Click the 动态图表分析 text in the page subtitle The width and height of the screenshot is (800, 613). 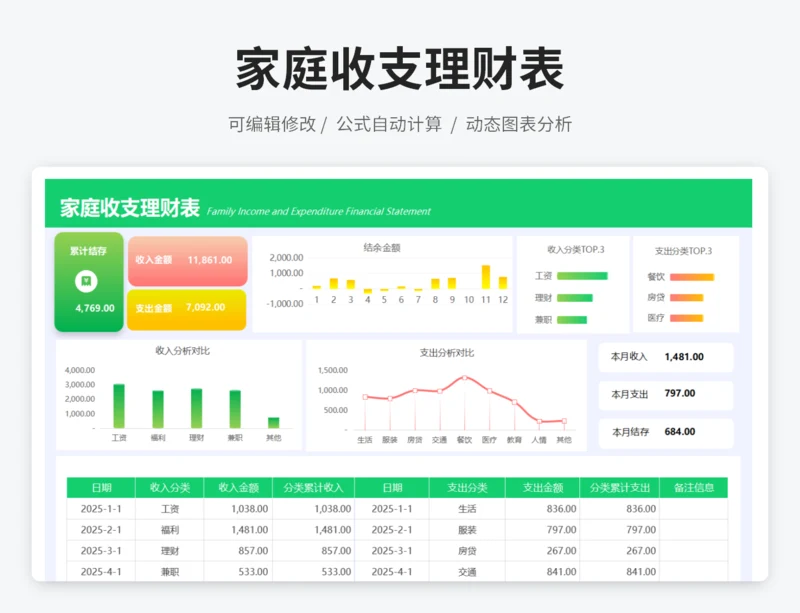(518, 124)
